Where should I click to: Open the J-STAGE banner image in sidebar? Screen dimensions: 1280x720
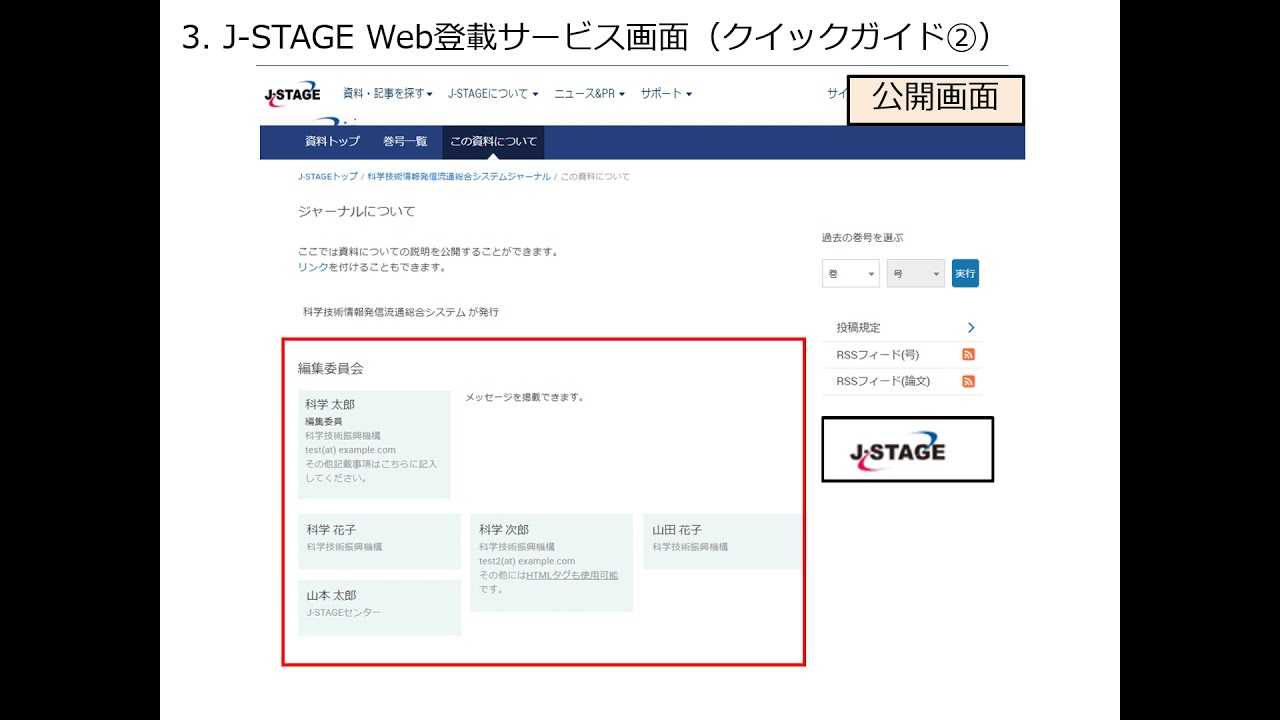tap(907, 449)
